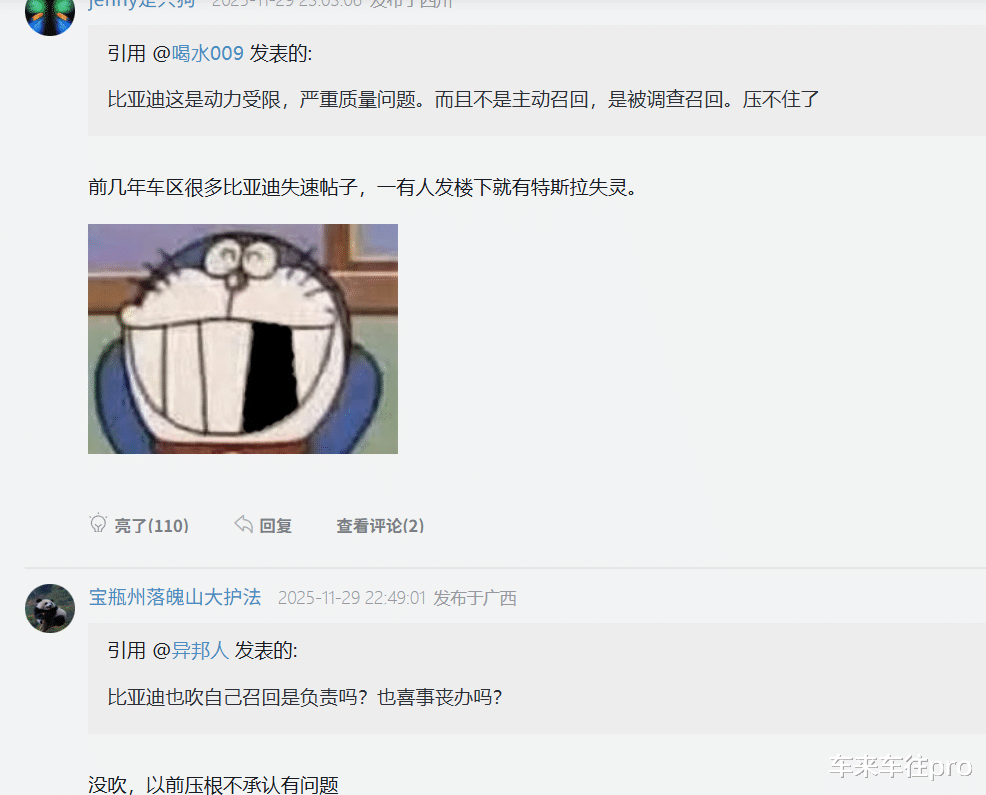This screenshot has height=795, width=986.
Task: Click the 车来车往pro watermark
Action: [x=900, y=766]
